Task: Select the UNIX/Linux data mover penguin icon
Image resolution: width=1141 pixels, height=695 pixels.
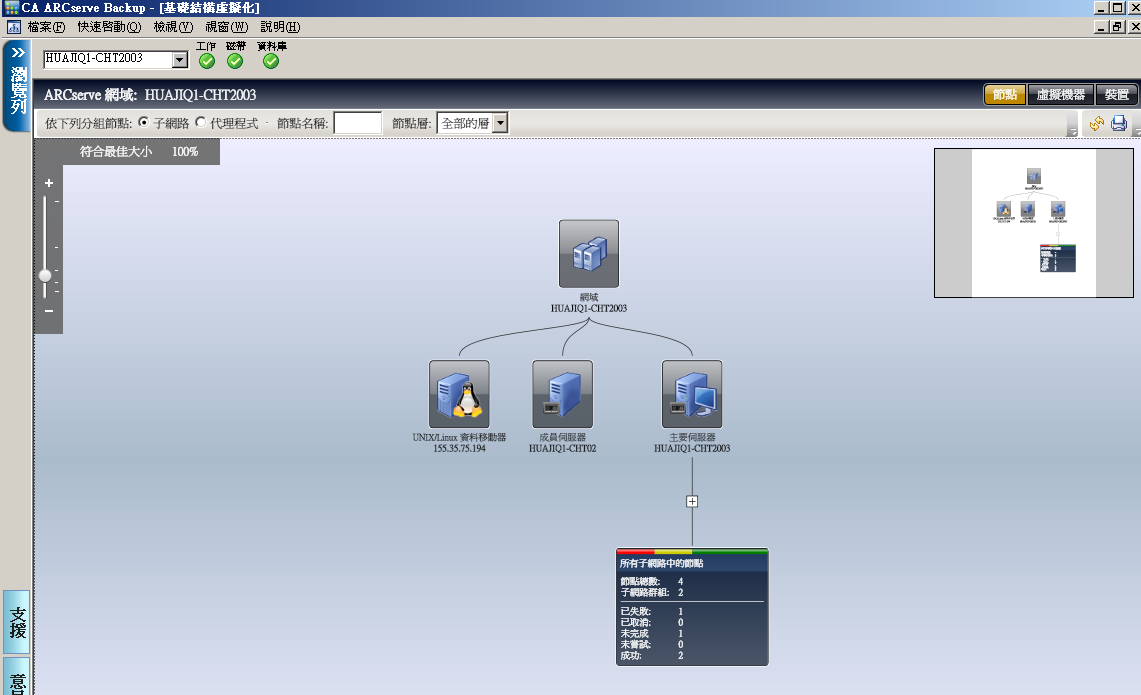Action: 459,394
